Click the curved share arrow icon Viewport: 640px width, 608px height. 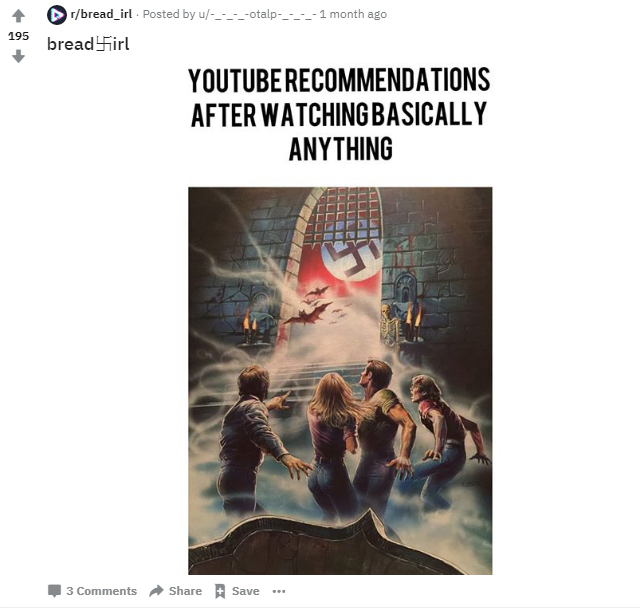pos(156,591)
